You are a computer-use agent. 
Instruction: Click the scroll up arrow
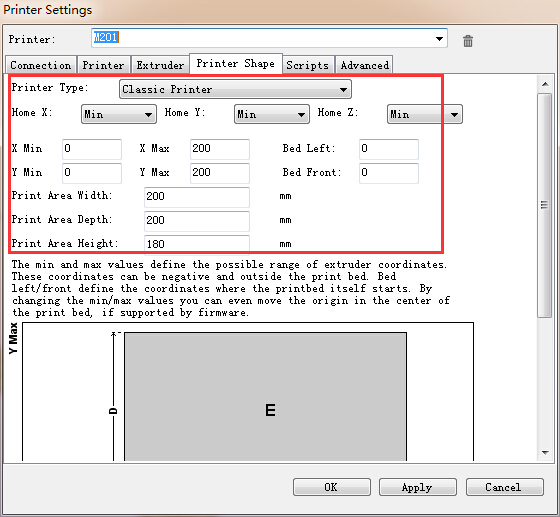click(545, 84)
